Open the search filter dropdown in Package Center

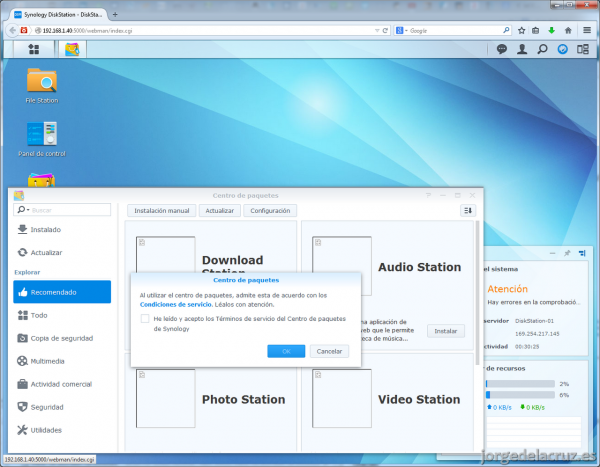23,210
